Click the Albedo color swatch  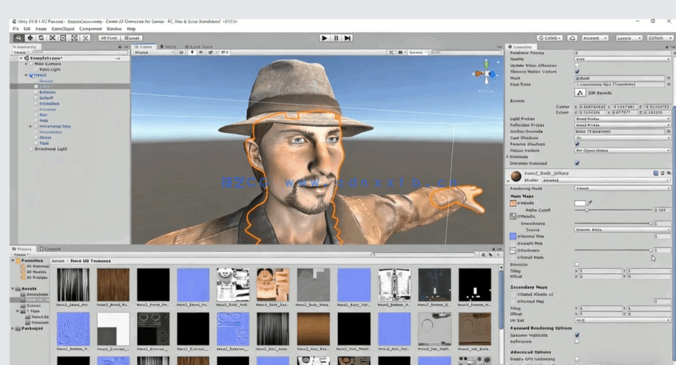click(x=580, y=203)
